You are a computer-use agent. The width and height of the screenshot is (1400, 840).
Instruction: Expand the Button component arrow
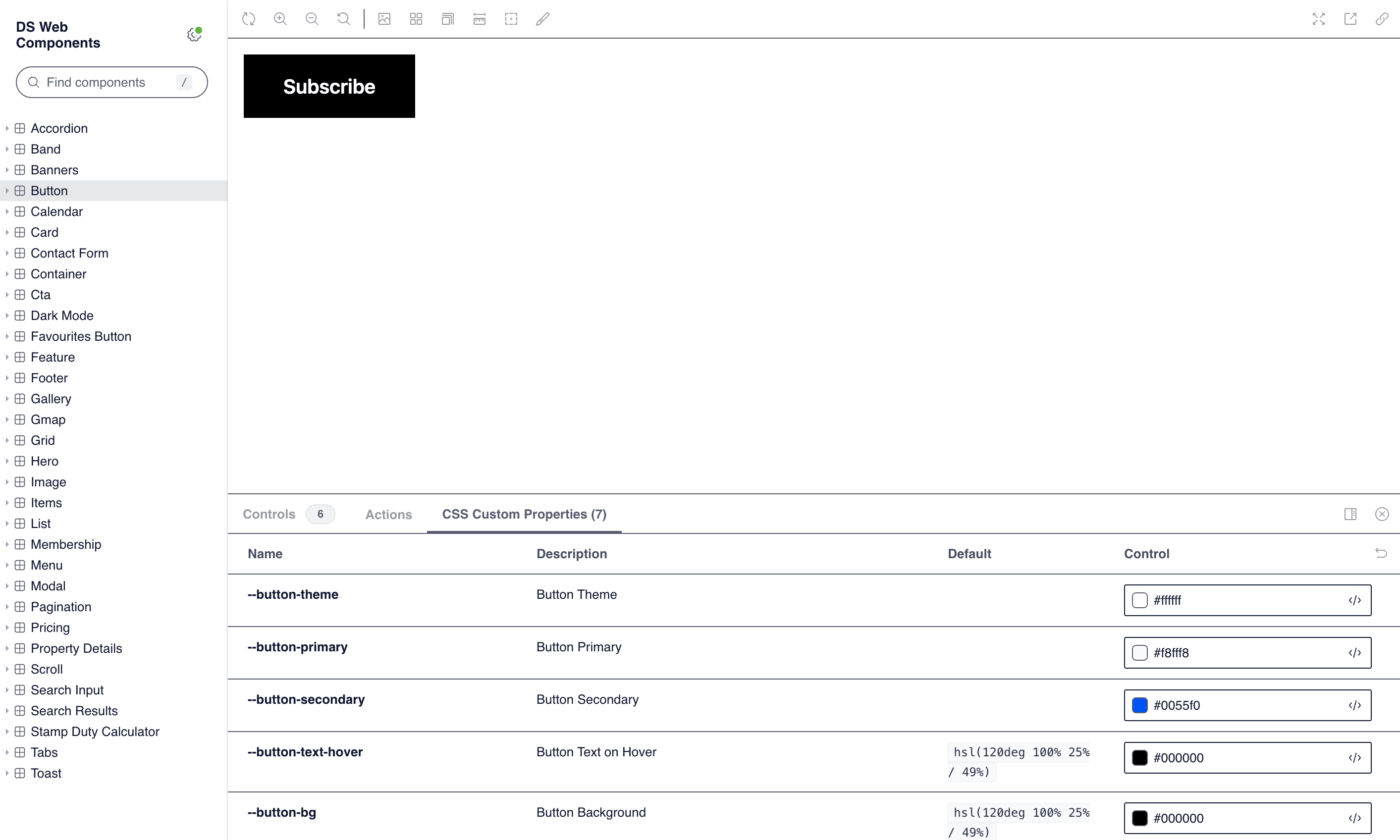pyautogui.click(x=7, y=191)
